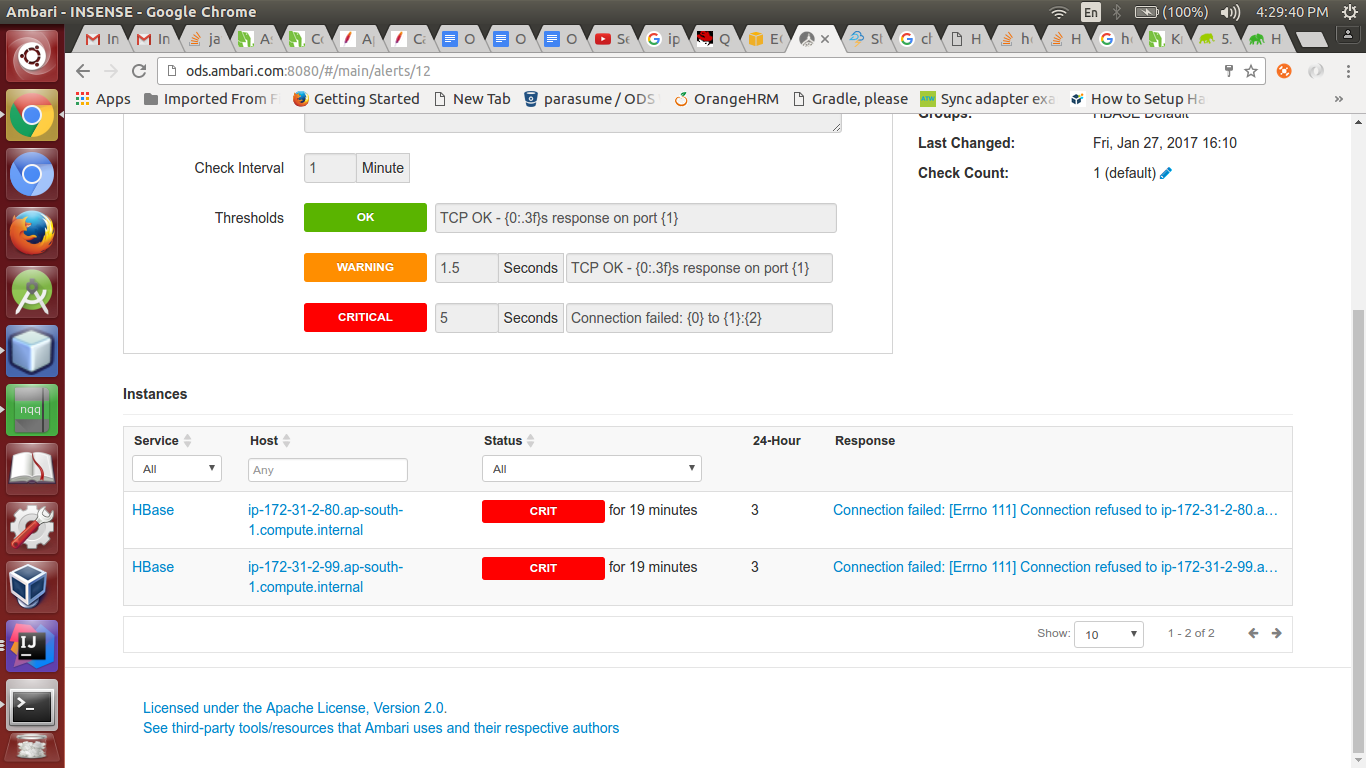Show more bookmarks with the overflow chevron
The image size is (1366, 768).
coord(1339,99)
